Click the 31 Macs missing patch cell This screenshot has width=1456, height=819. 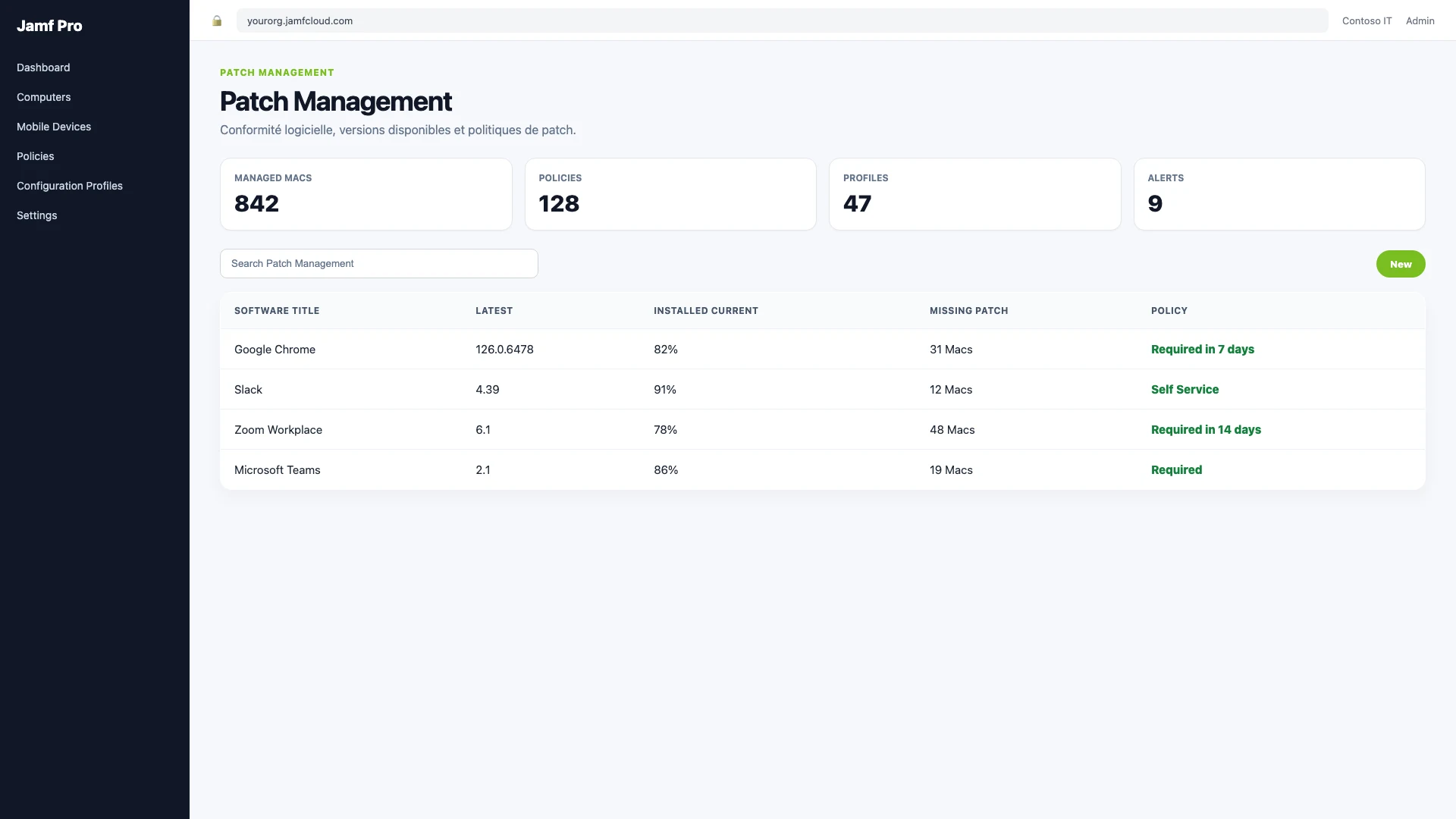[x=951, y=350]
